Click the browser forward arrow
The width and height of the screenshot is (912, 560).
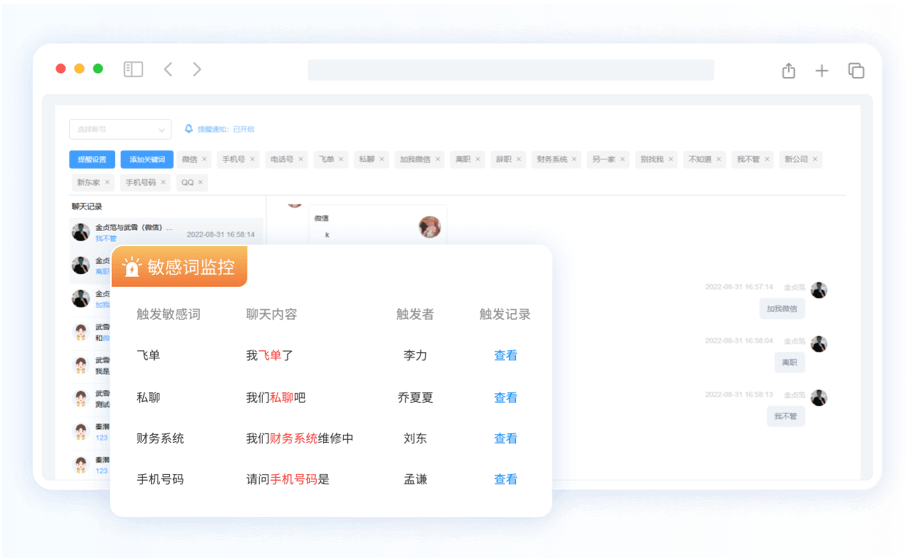click(x=197, y=69)
